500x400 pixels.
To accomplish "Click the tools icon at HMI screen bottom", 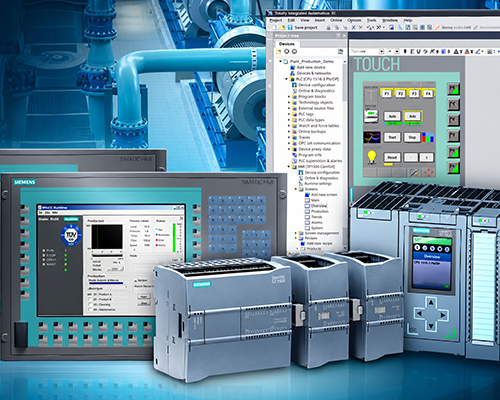I will (413, 172).
